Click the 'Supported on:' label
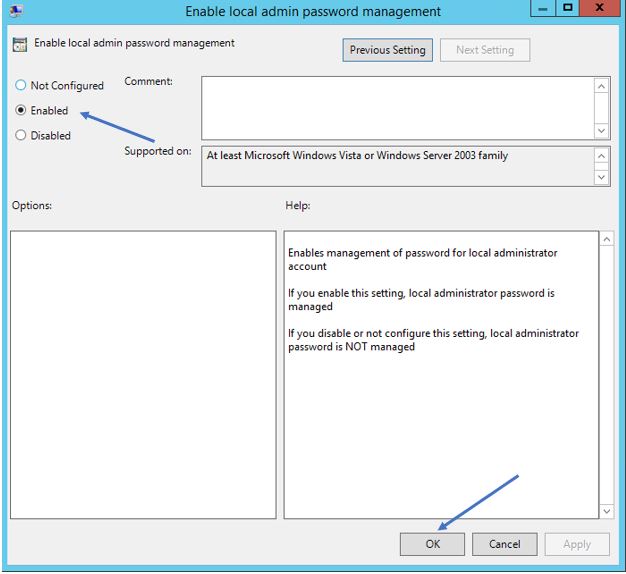Viewport: 626px width, 574px height. click(x=158, y=151)
